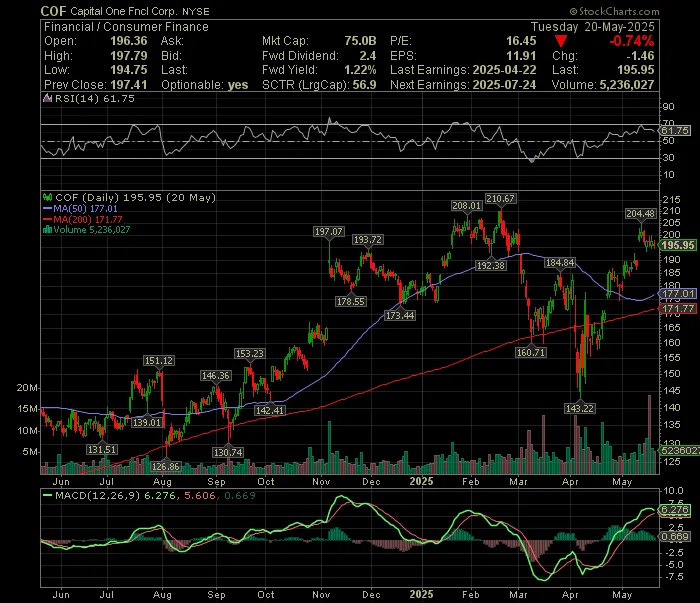Click the Mkt Cap value 75.0B
The height and width of the screenshot is (603, 700).
(360, 41)
